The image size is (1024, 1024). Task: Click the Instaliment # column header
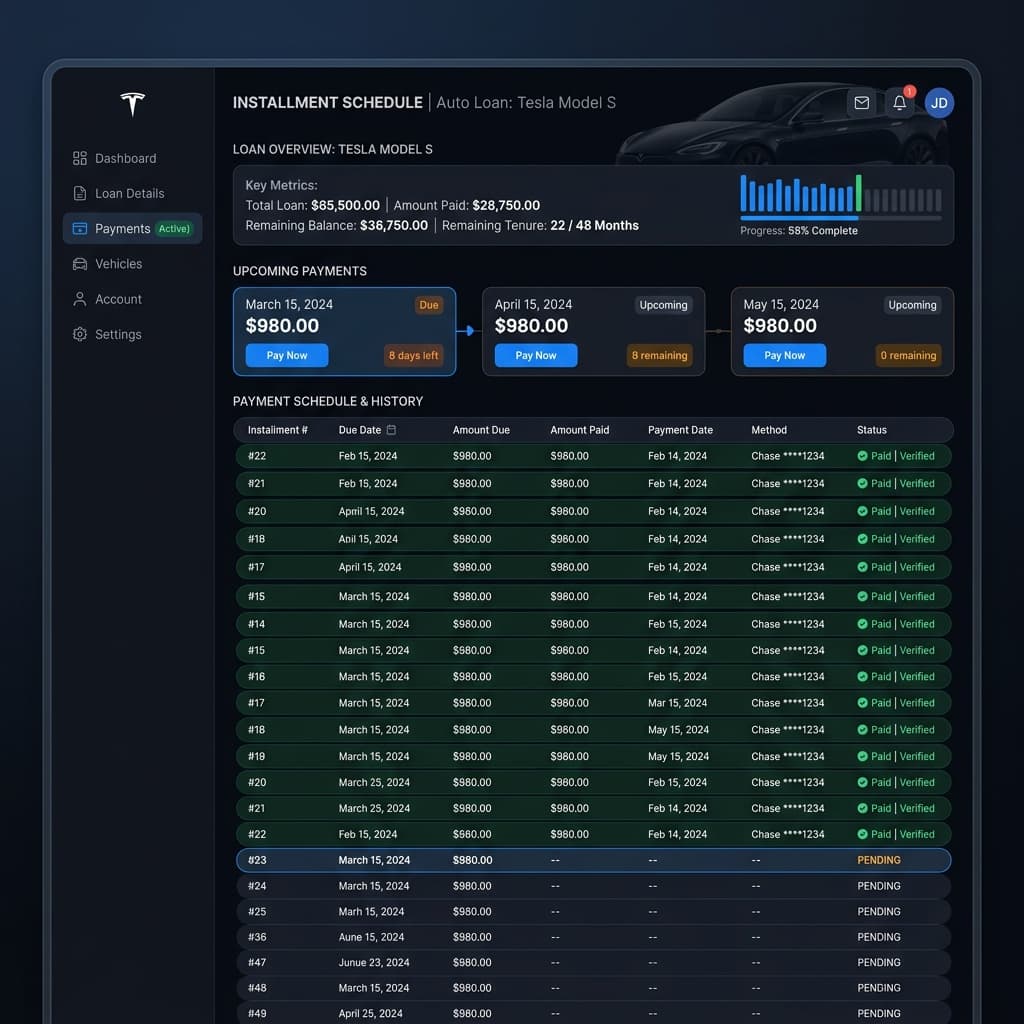[x=278, y=430]
